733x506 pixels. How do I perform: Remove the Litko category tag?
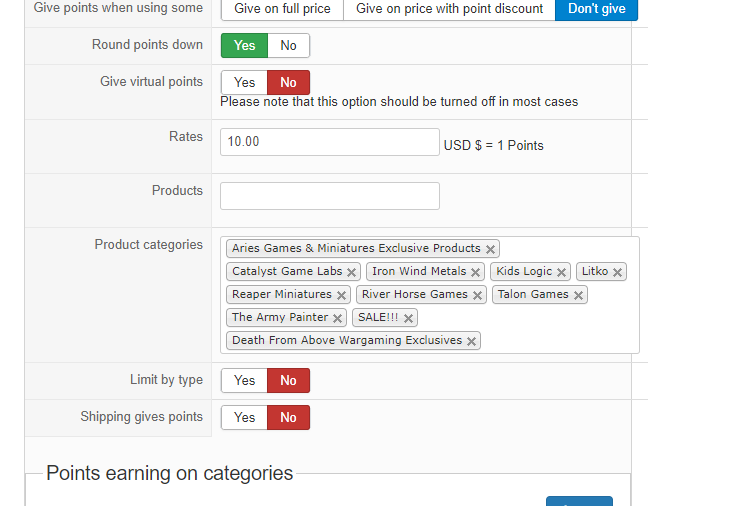[618, 272]
